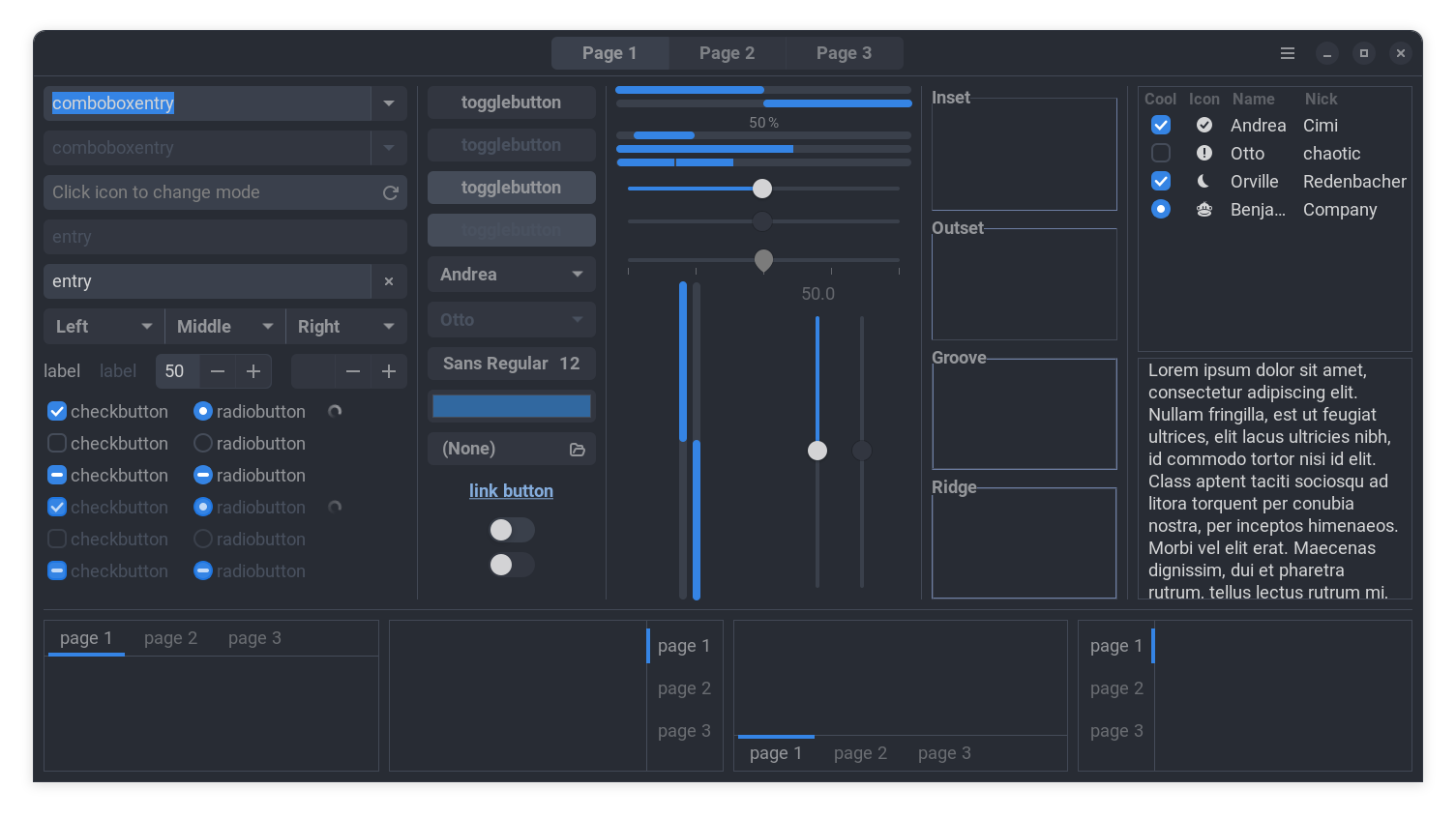Open the Andrea name dropdown
Image resolution: width=1456 pixels, height=818 pixels.
tap(511, 274)
